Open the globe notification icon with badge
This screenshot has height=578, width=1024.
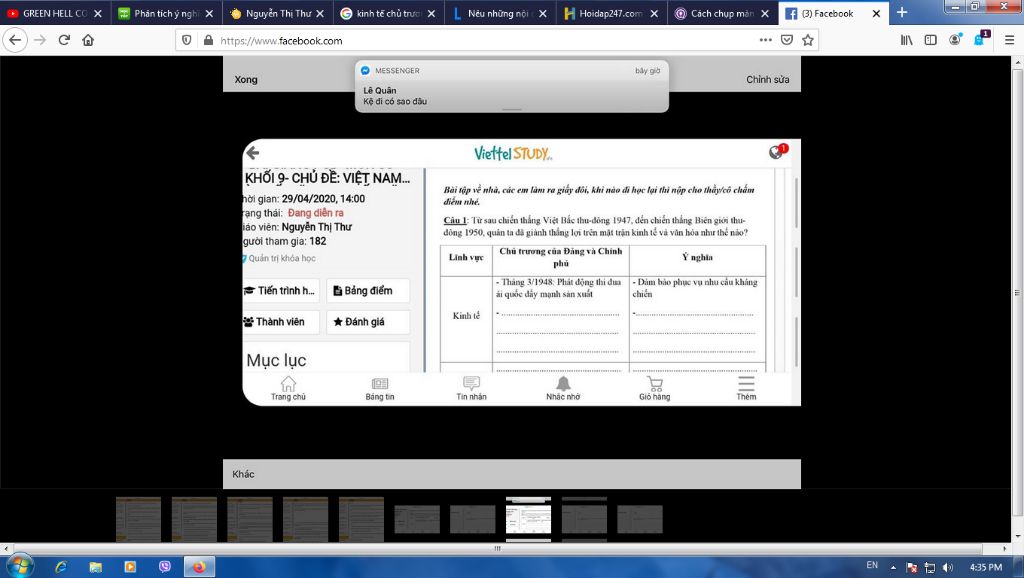pyautogui.click(x=776, y=152)
